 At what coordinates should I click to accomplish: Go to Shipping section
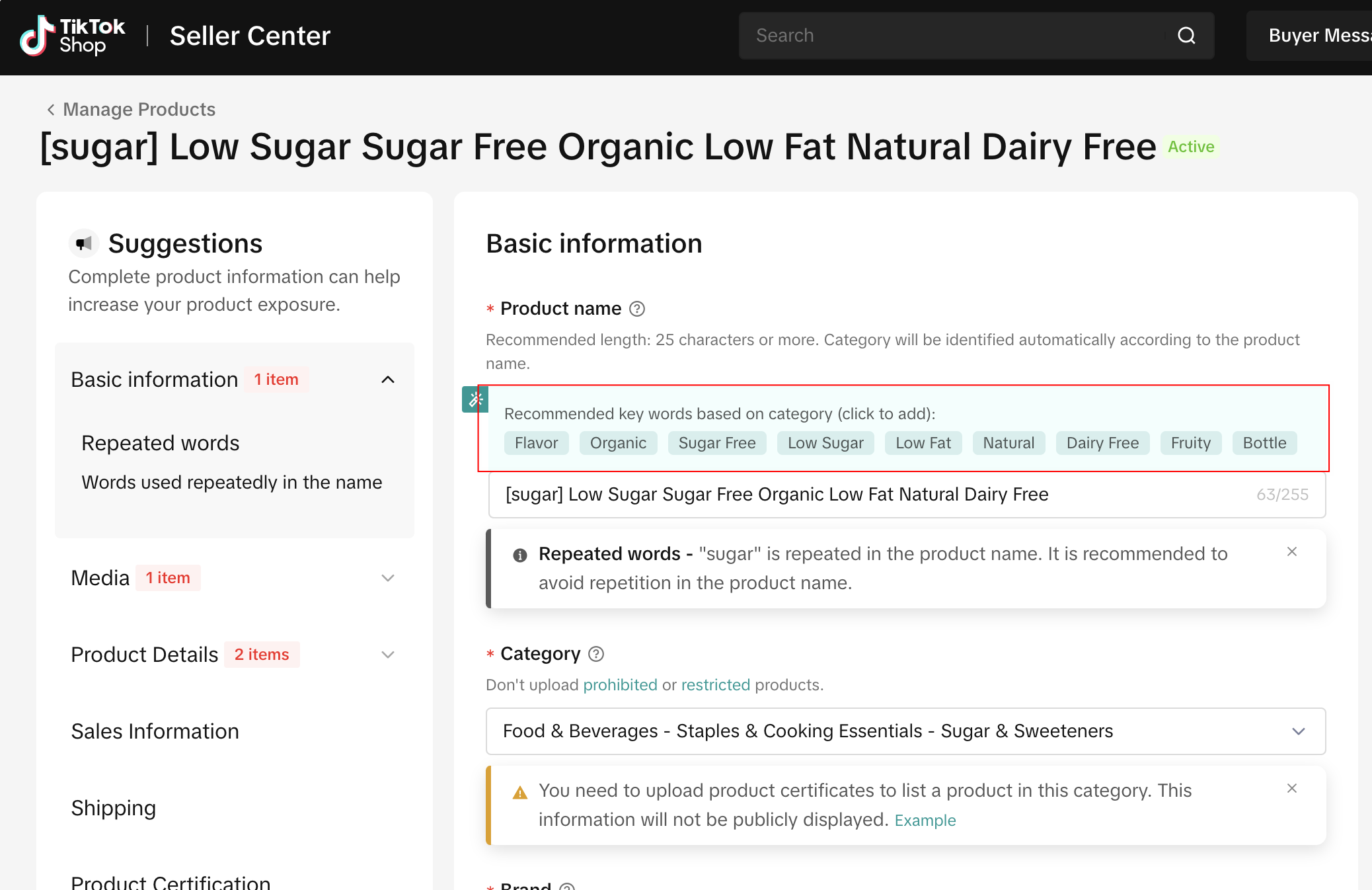pos(113,808)
